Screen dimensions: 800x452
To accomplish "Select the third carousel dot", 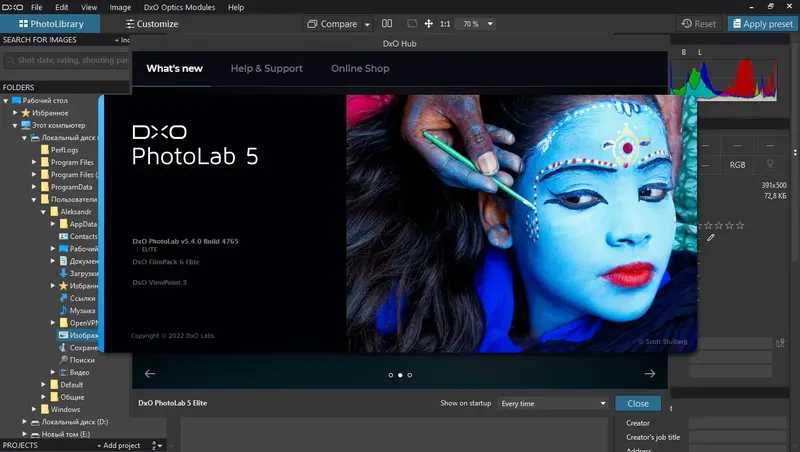I will [410, 375].
